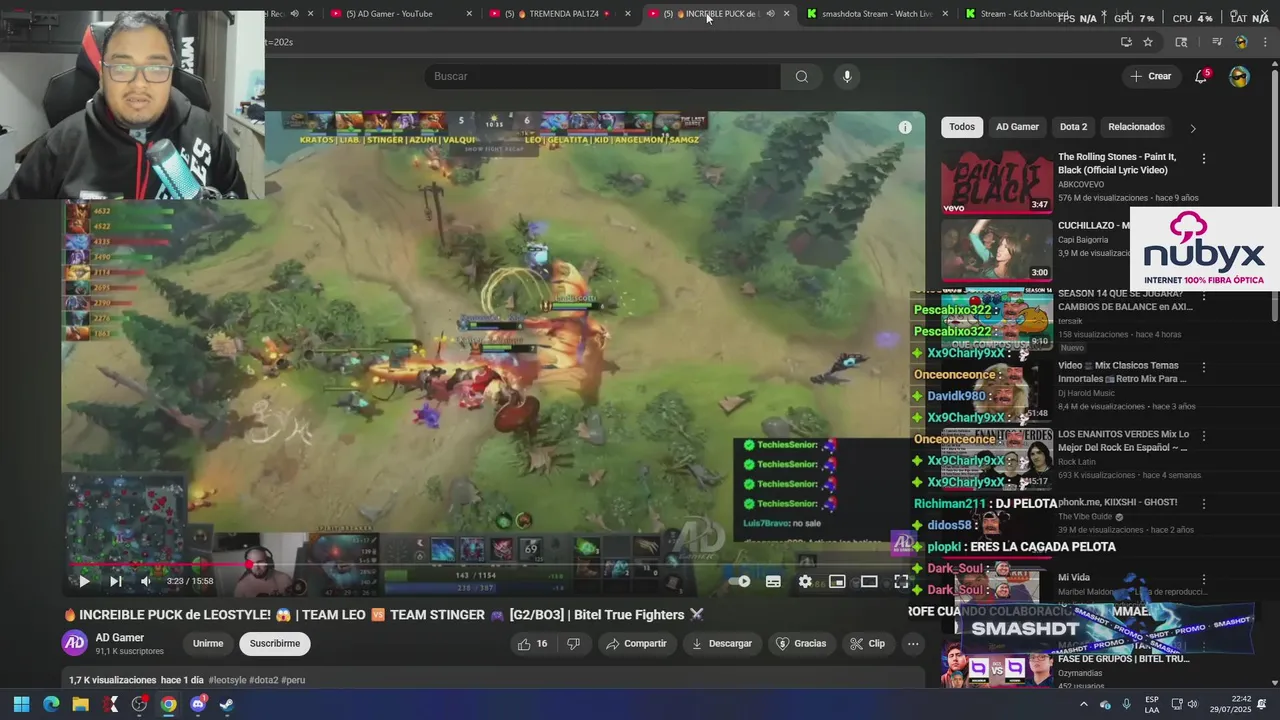The height and width of the screenshot is (720, 1280).
Task: Open the account avatar menu
Action: tap(1239, 77)
